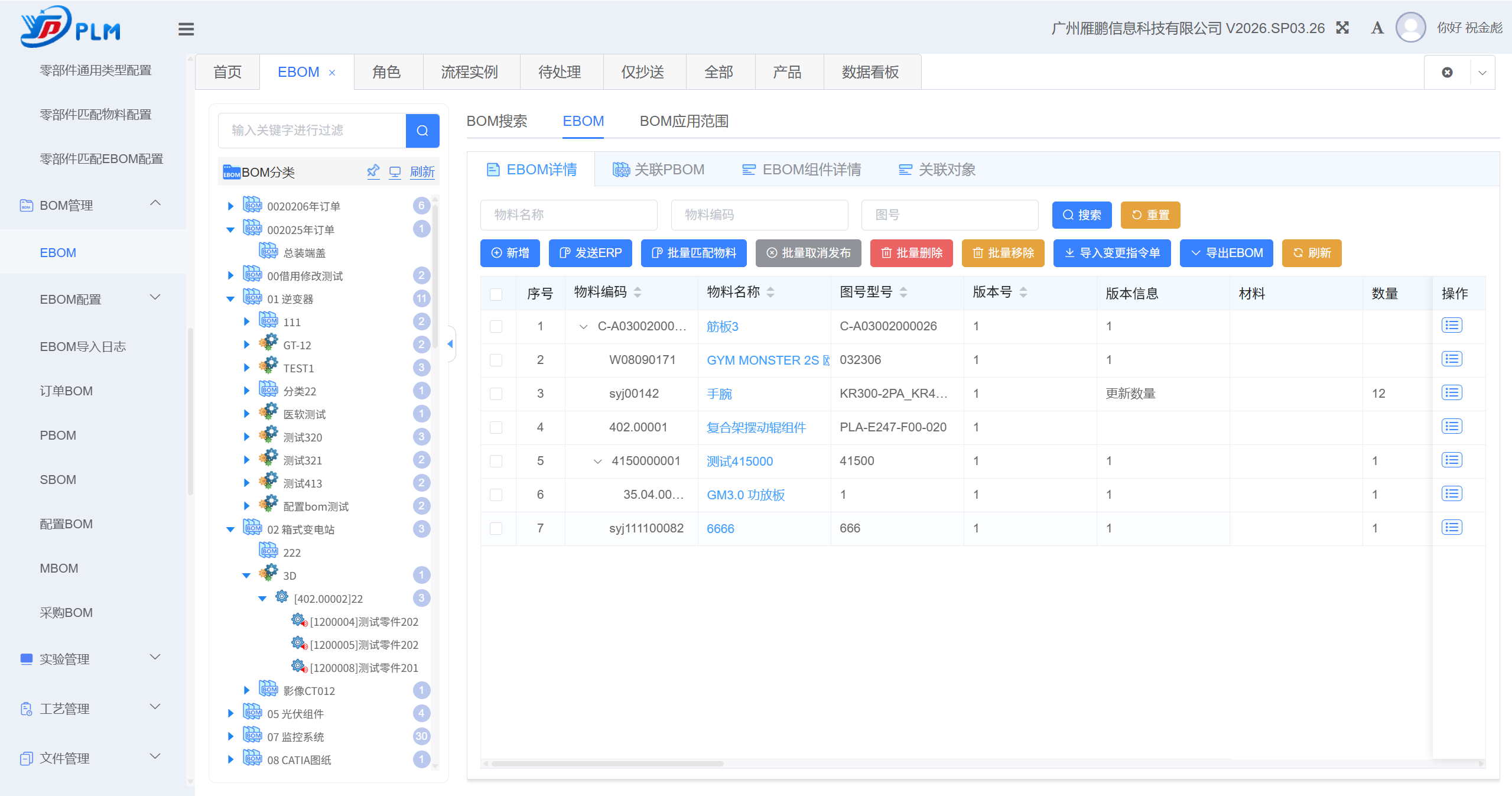Click the collapse tree panel arrow handle
Viewport: 1512px width, 796px height.
(451, 344)
